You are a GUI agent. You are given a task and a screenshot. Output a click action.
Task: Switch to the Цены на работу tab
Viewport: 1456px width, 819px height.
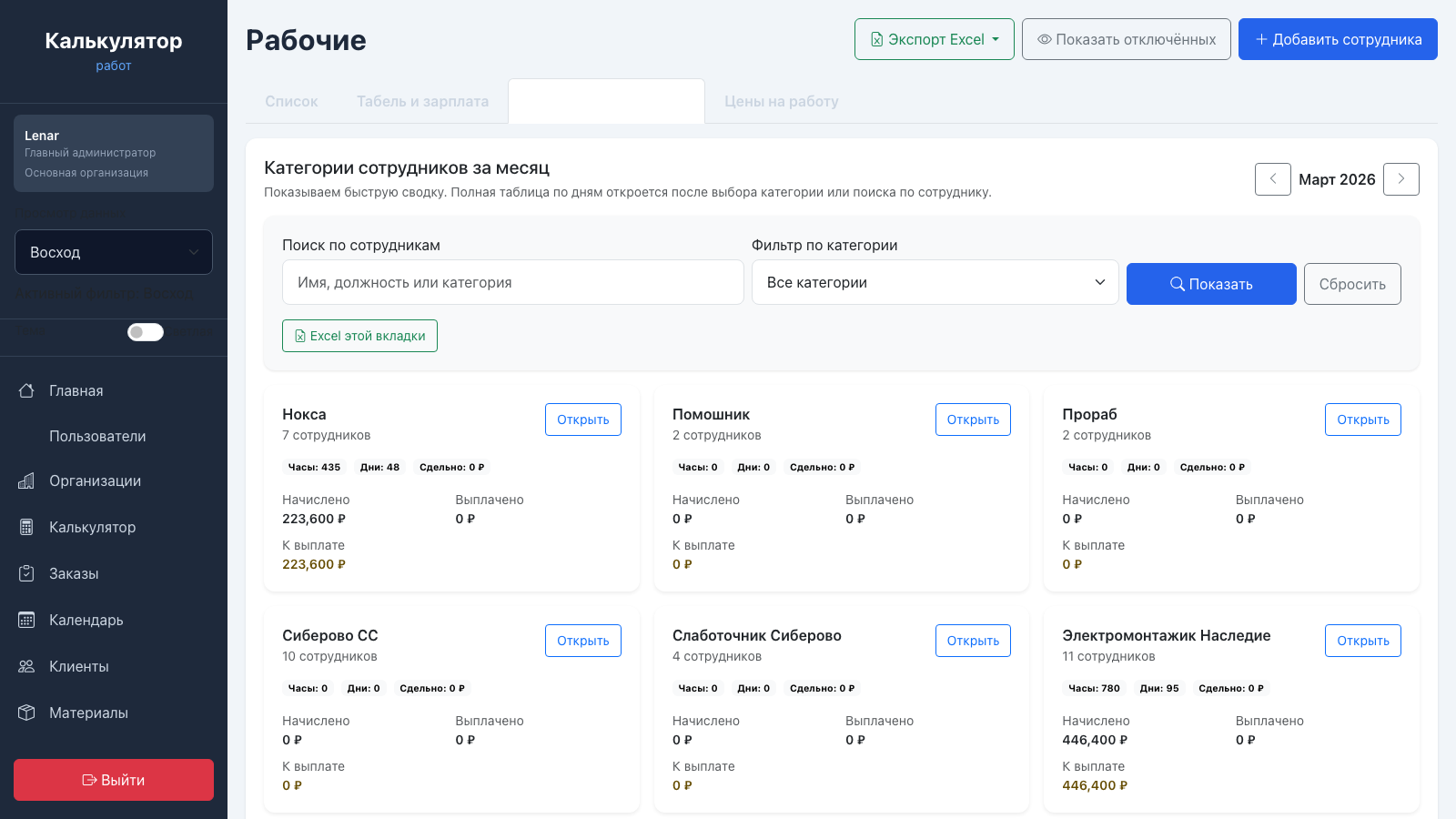(x=781, y=101)
